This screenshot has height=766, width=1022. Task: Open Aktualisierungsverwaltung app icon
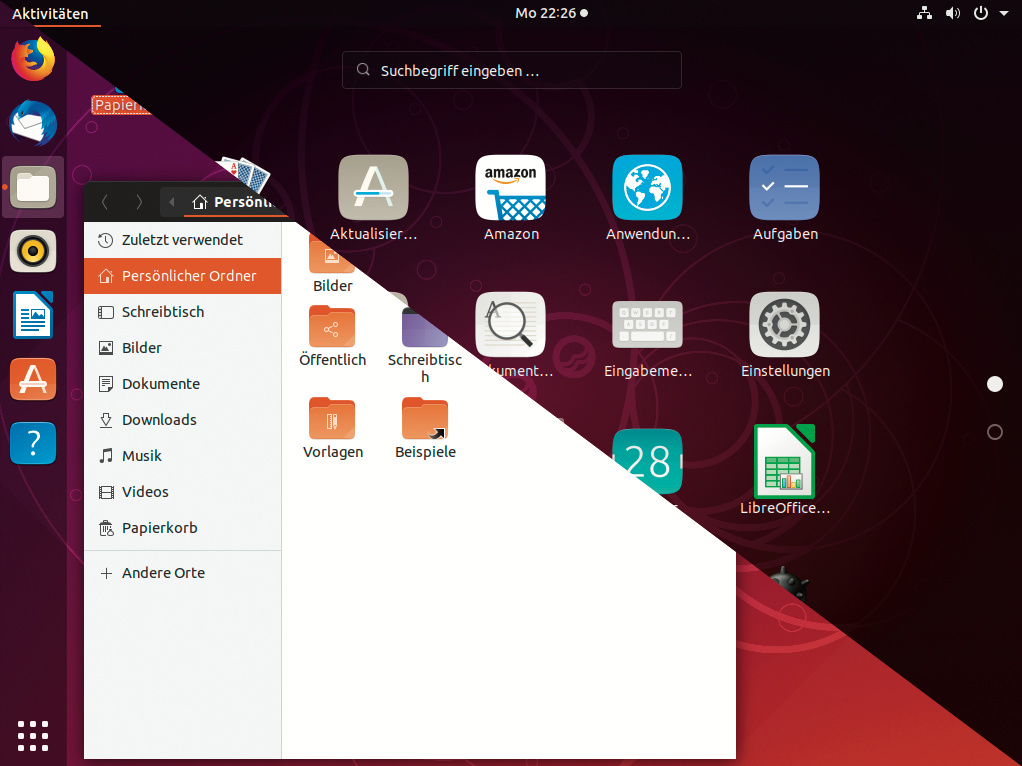coord(373,188)
